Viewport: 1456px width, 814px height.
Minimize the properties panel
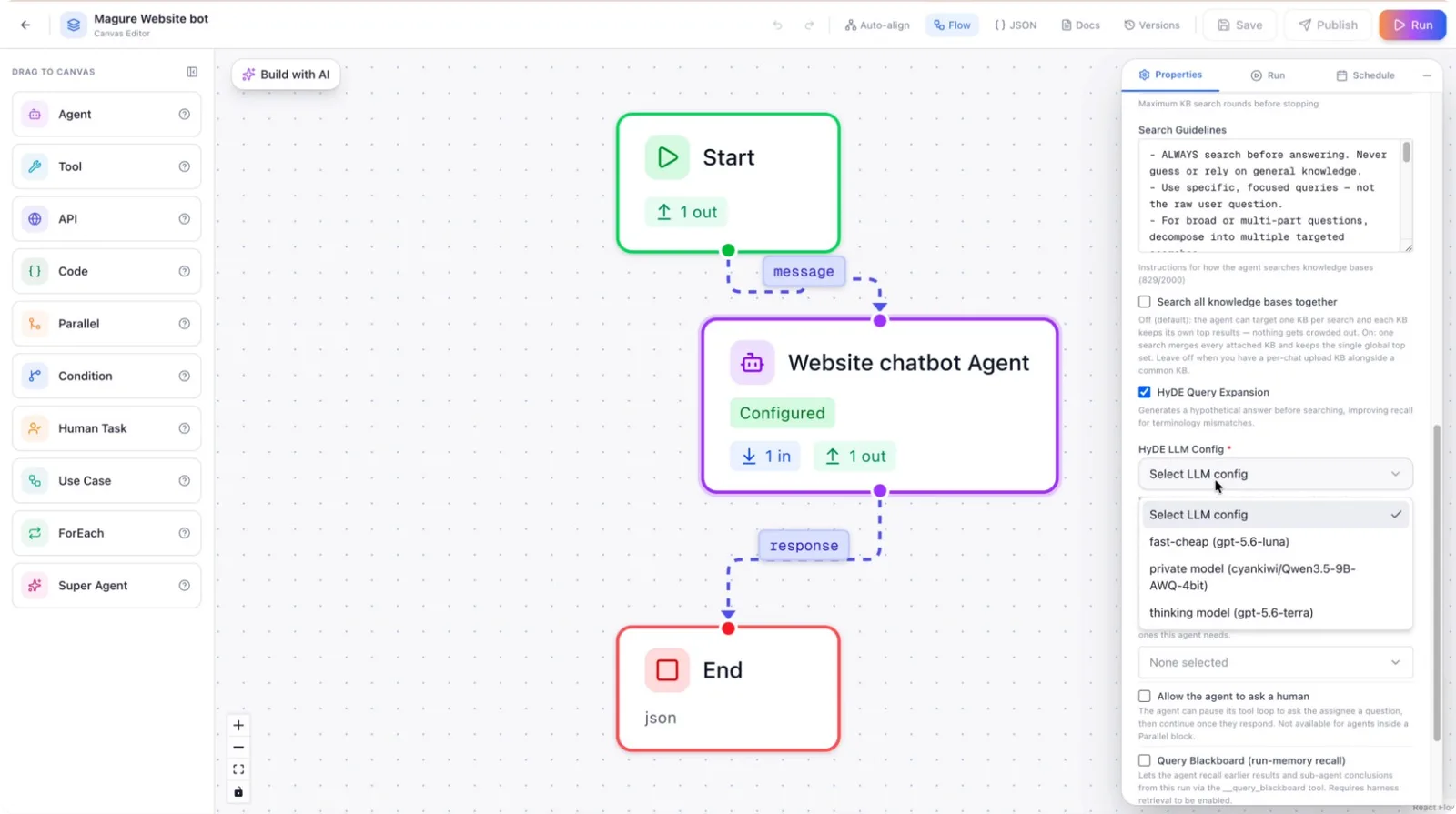pos(1427,75)
